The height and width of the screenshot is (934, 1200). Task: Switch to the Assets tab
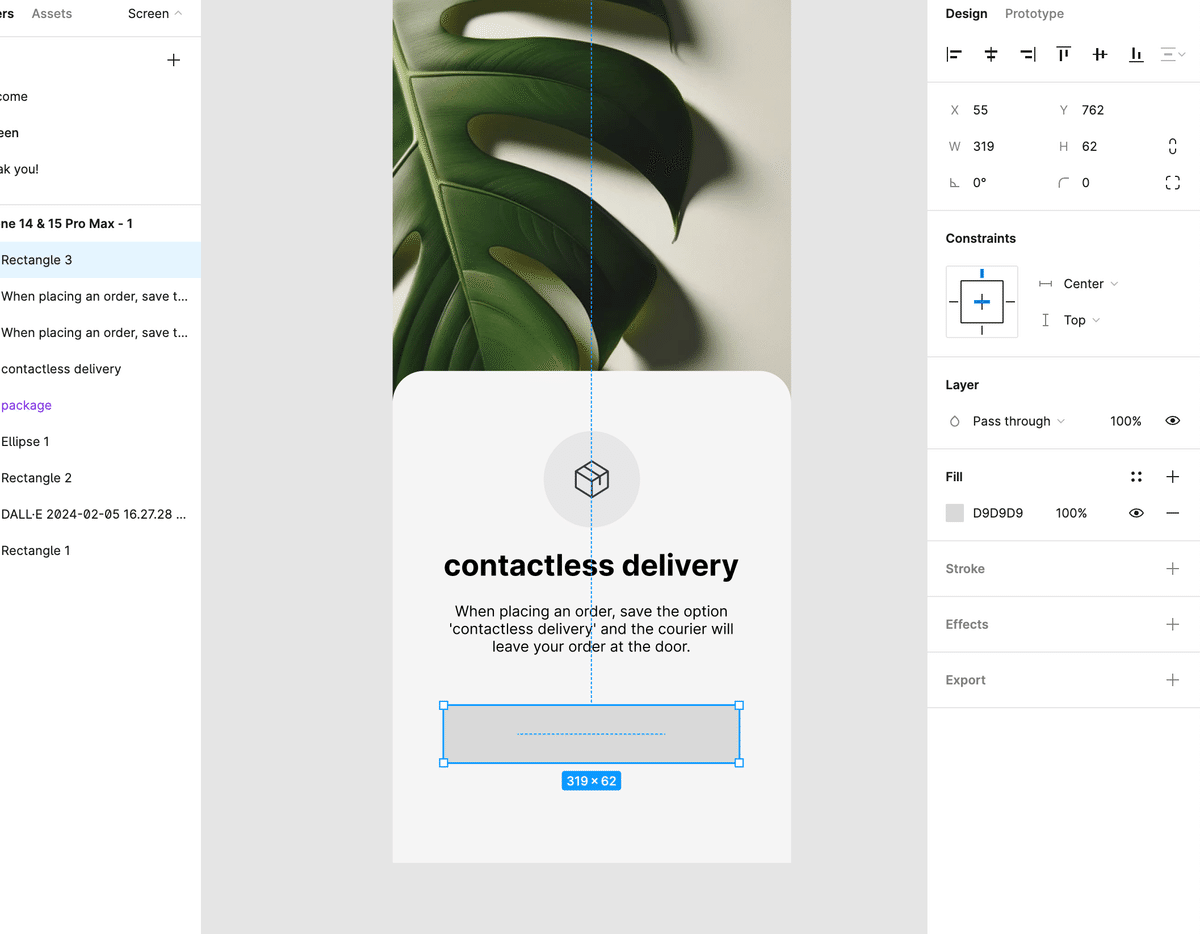pyautogui.click(x=52, y=14)
